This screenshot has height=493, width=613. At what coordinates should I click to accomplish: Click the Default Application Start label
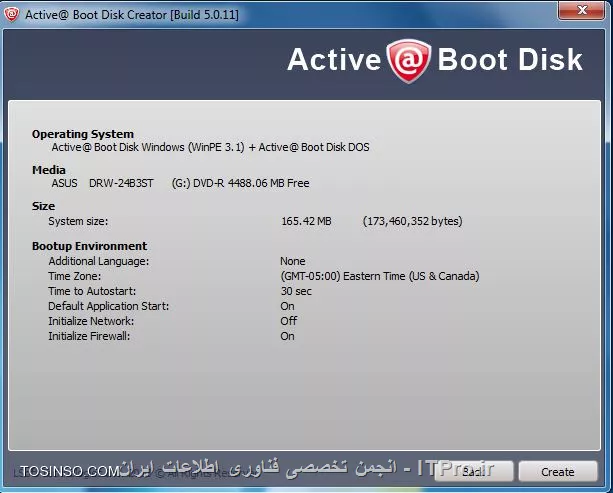109,306
